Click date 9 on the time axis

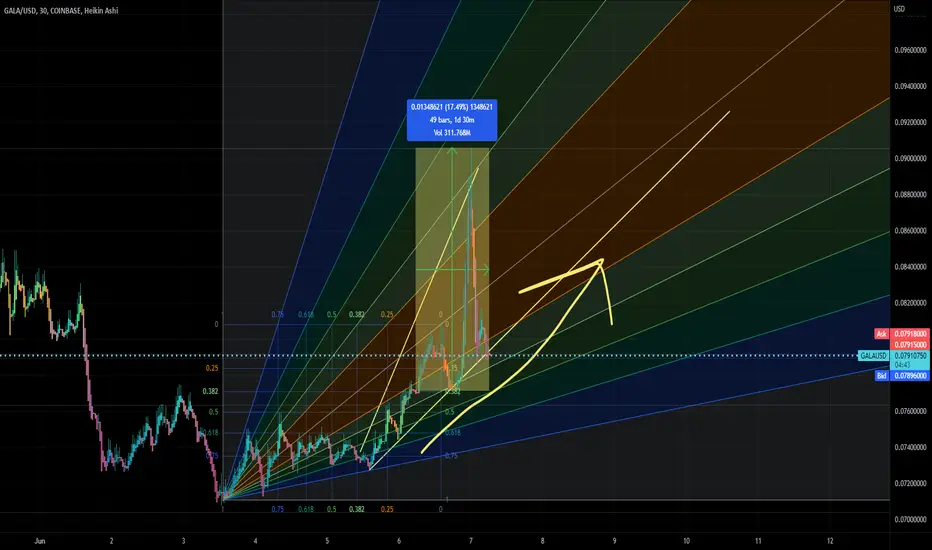(x=614, y=541)
